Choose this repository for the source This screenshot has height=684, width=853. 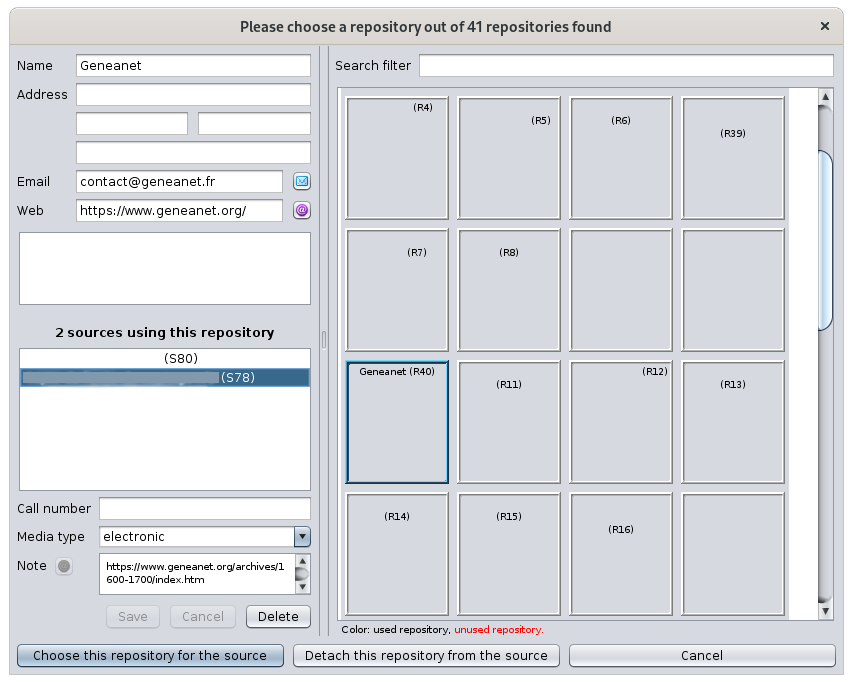150,656
